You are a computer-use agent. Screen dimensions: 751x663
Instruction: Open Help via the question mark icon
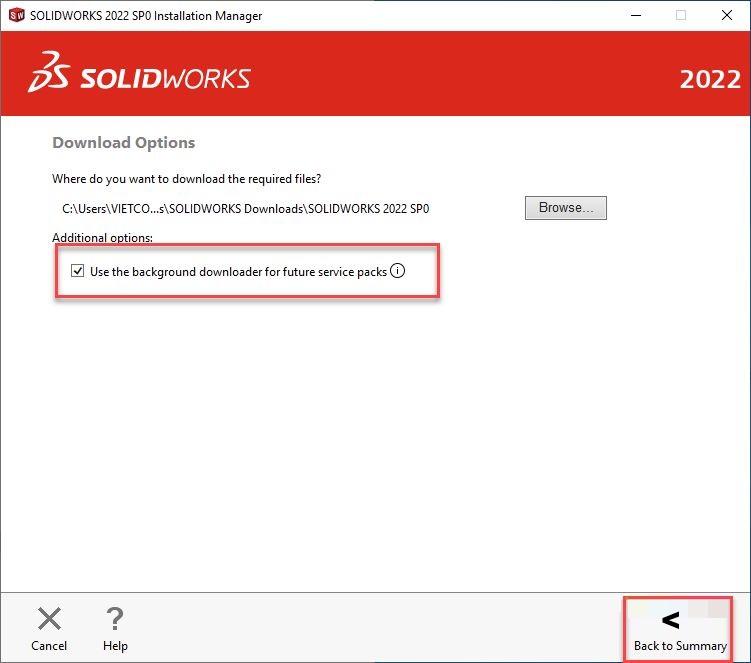click(115, 618)
